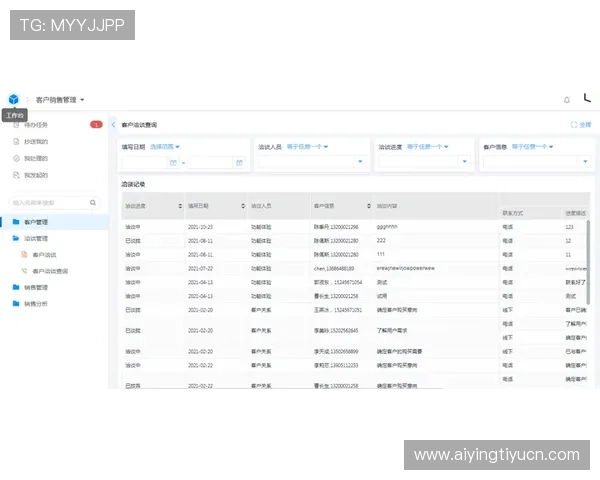Open the 选择范围 date range dropdown
Screen dimensions: 600x480
pos(165,147)
